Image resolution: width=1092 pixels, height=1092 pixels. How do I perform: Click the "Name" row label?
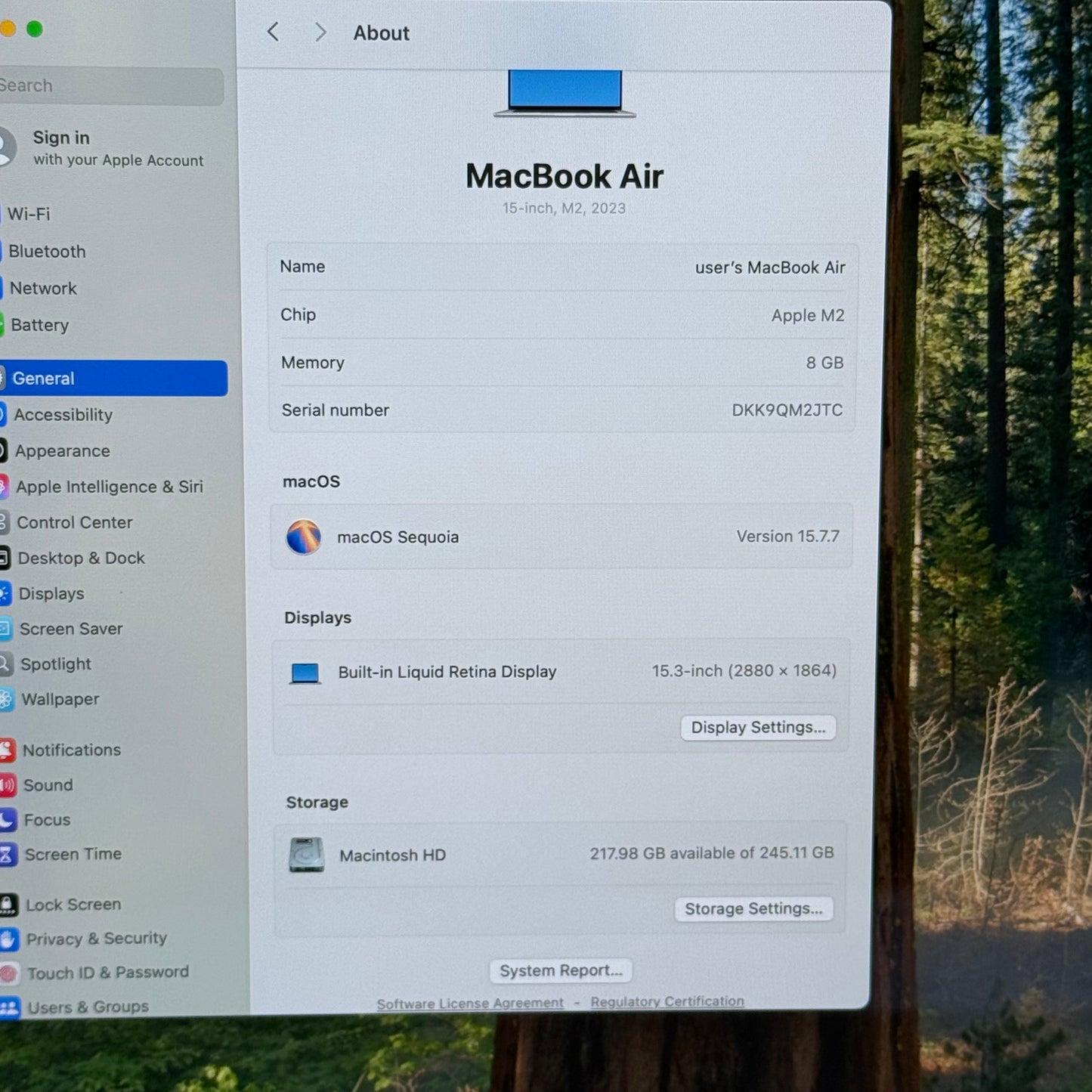pyautogui.click(x=302, y=267)
